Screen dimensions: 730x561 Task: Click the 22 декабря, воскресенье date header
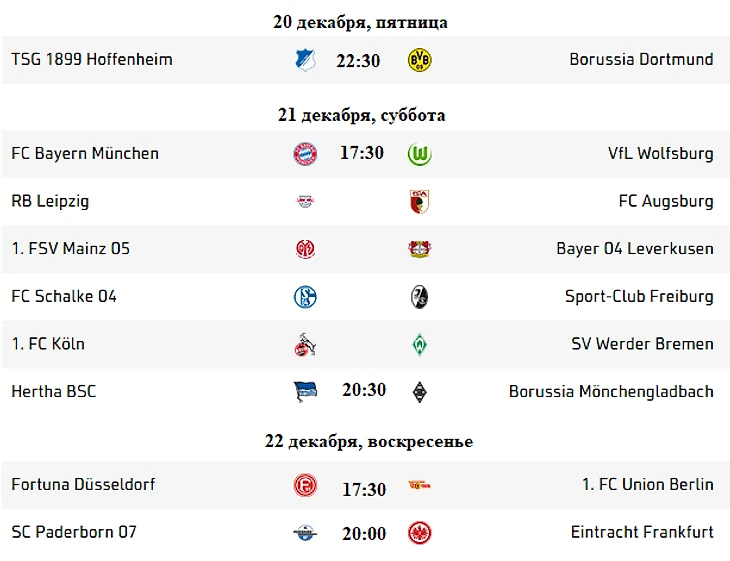[x=369, y=442]
